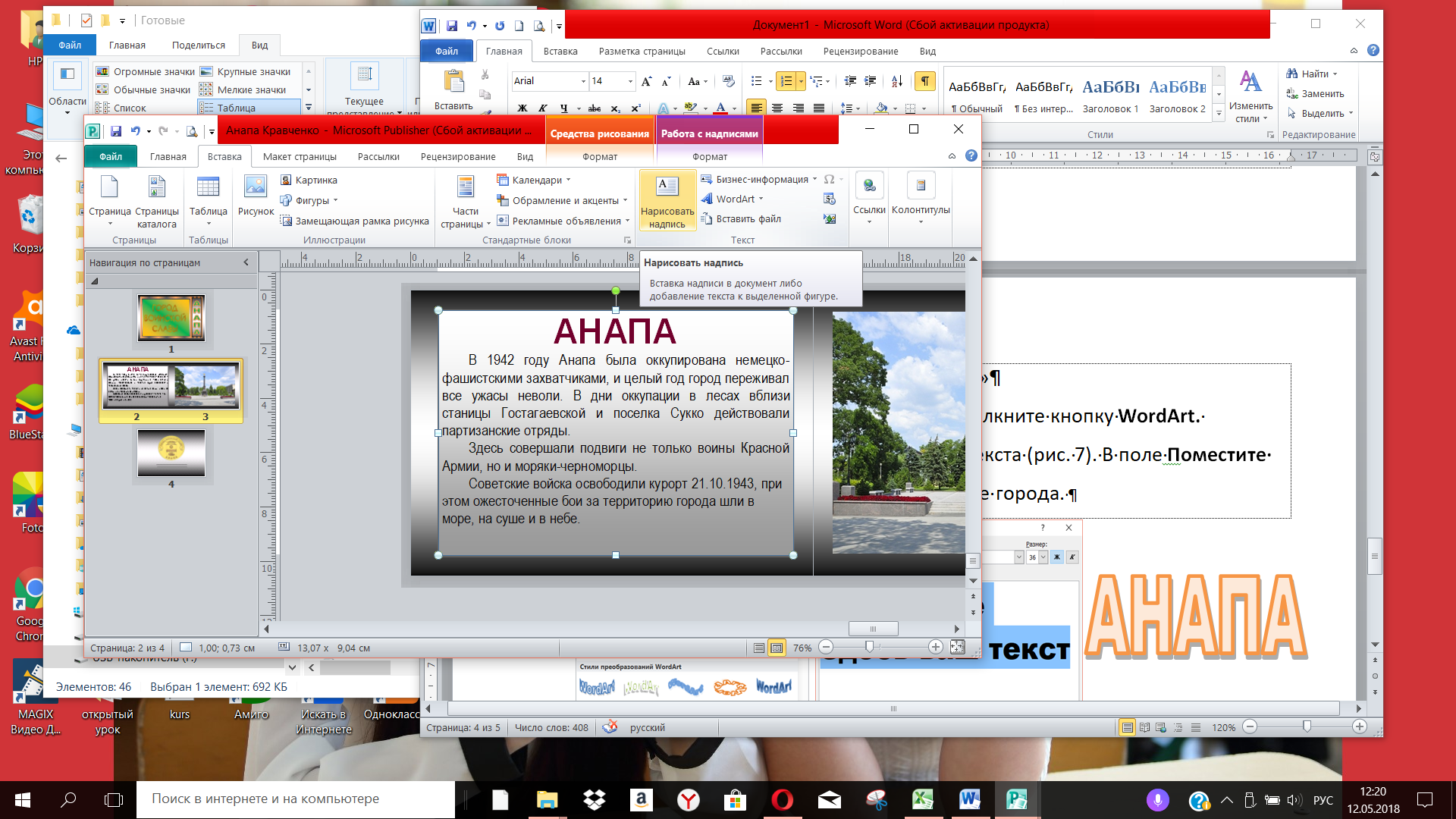Click Superscript icon in Word
Viewport: 1456px width, 819px height.
coord(636,108)
